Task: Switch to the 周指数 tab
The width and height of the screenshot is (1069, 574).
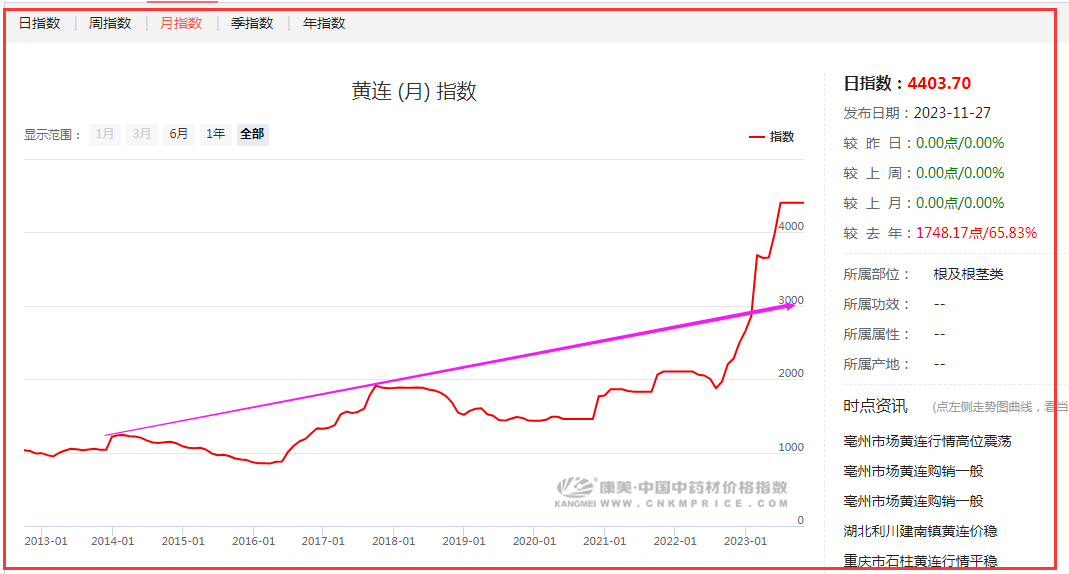Action: click(x=110, y=23)
